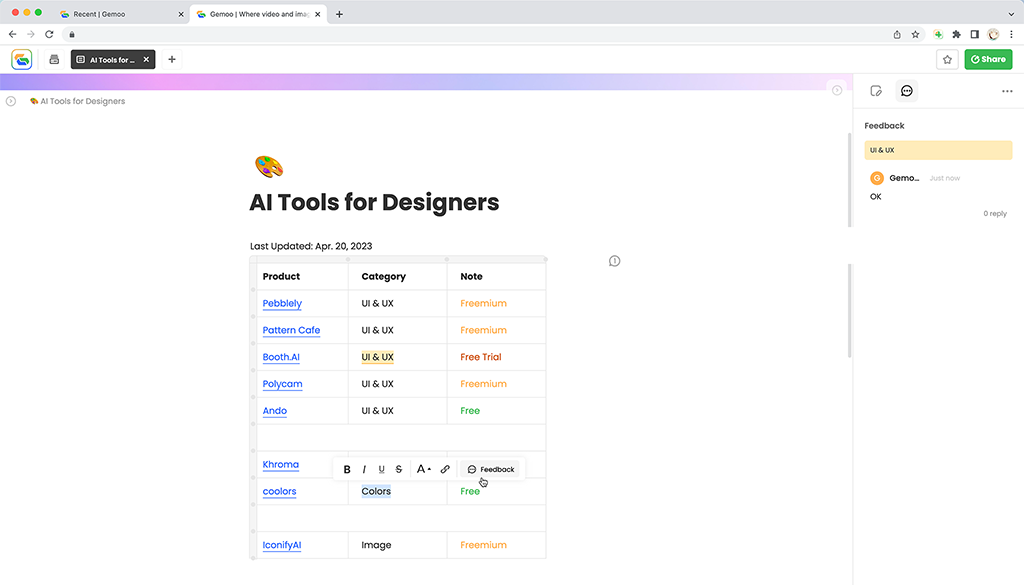Click the AI Tools for Designers title

(x=374, y=202)
